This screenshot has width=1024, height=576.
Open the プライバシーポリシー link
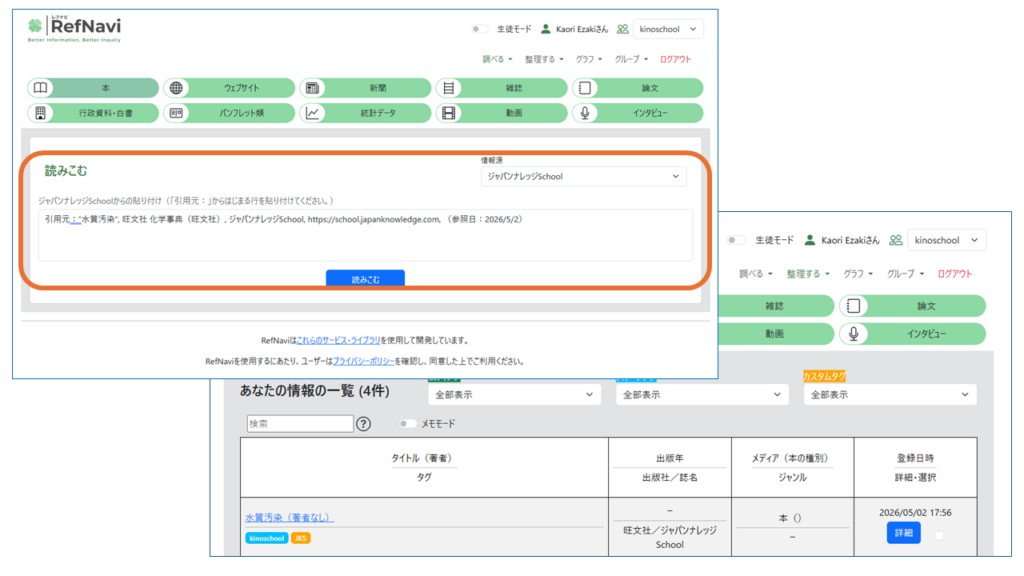[x=363, y=361]
